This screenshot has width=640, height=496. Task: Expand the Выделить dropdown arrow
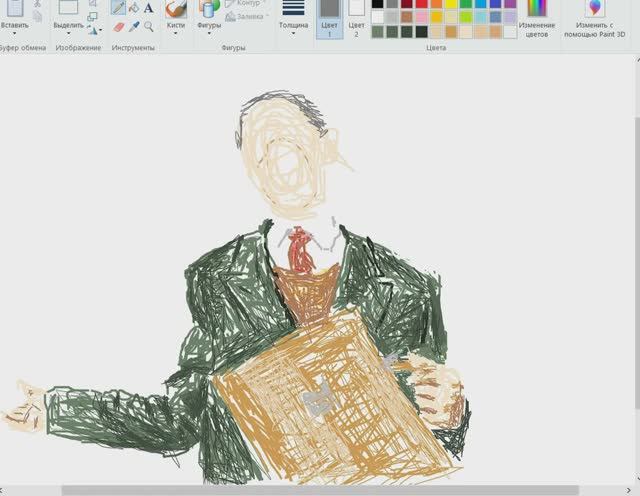coord(68,33)
